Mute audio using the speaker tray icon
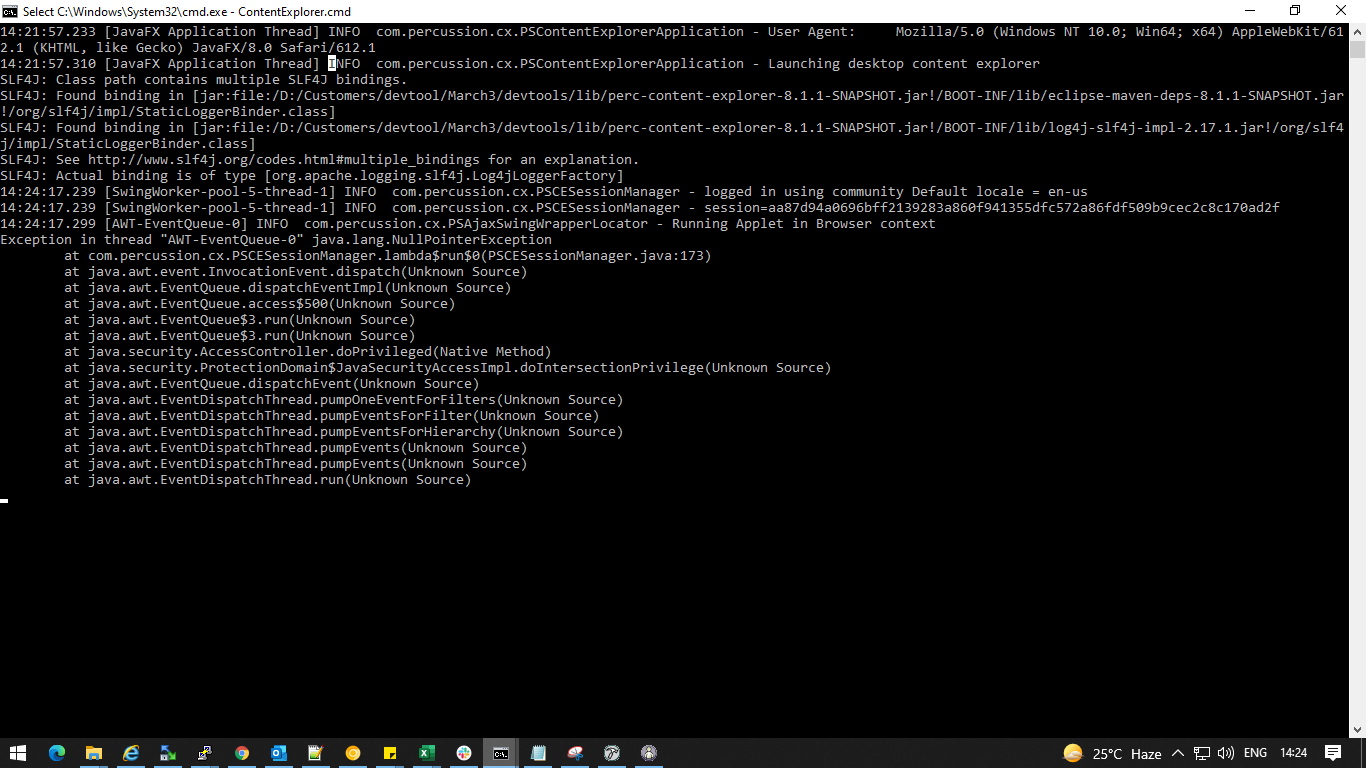 pyautogui.click(x=1226, y=753)
